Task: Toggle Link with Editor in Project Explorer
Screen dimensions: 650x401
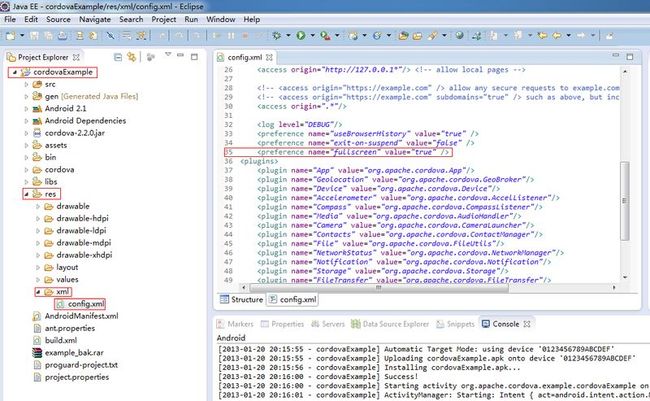Action: pos(132,57)
